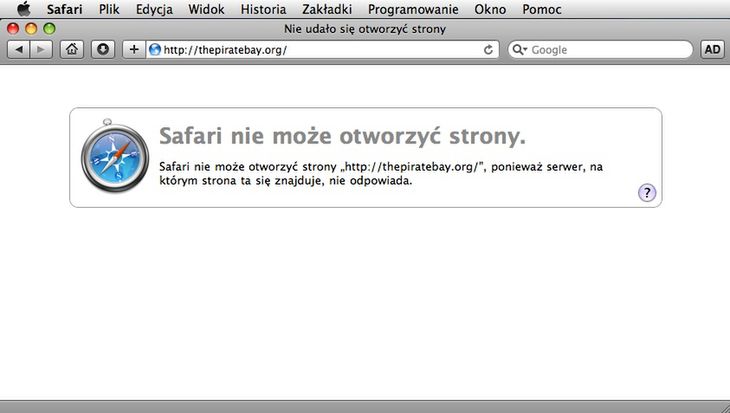Click the window resize grip corner
Image resolution: width=730 pixels, height=413 pixels.
724,407
